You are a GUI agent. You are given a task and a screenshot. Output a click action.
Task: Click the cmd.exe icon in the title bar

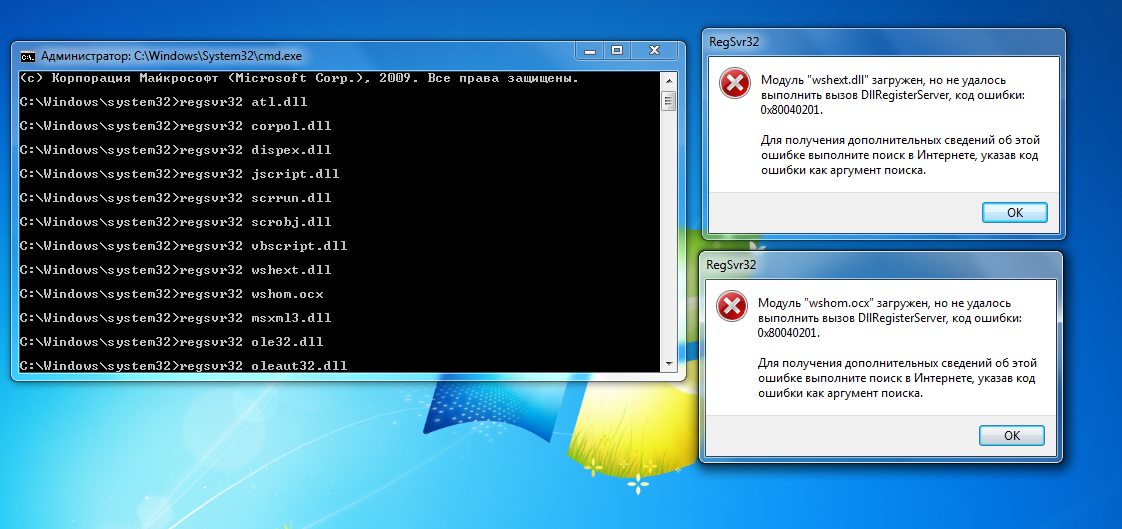[28, 55]
